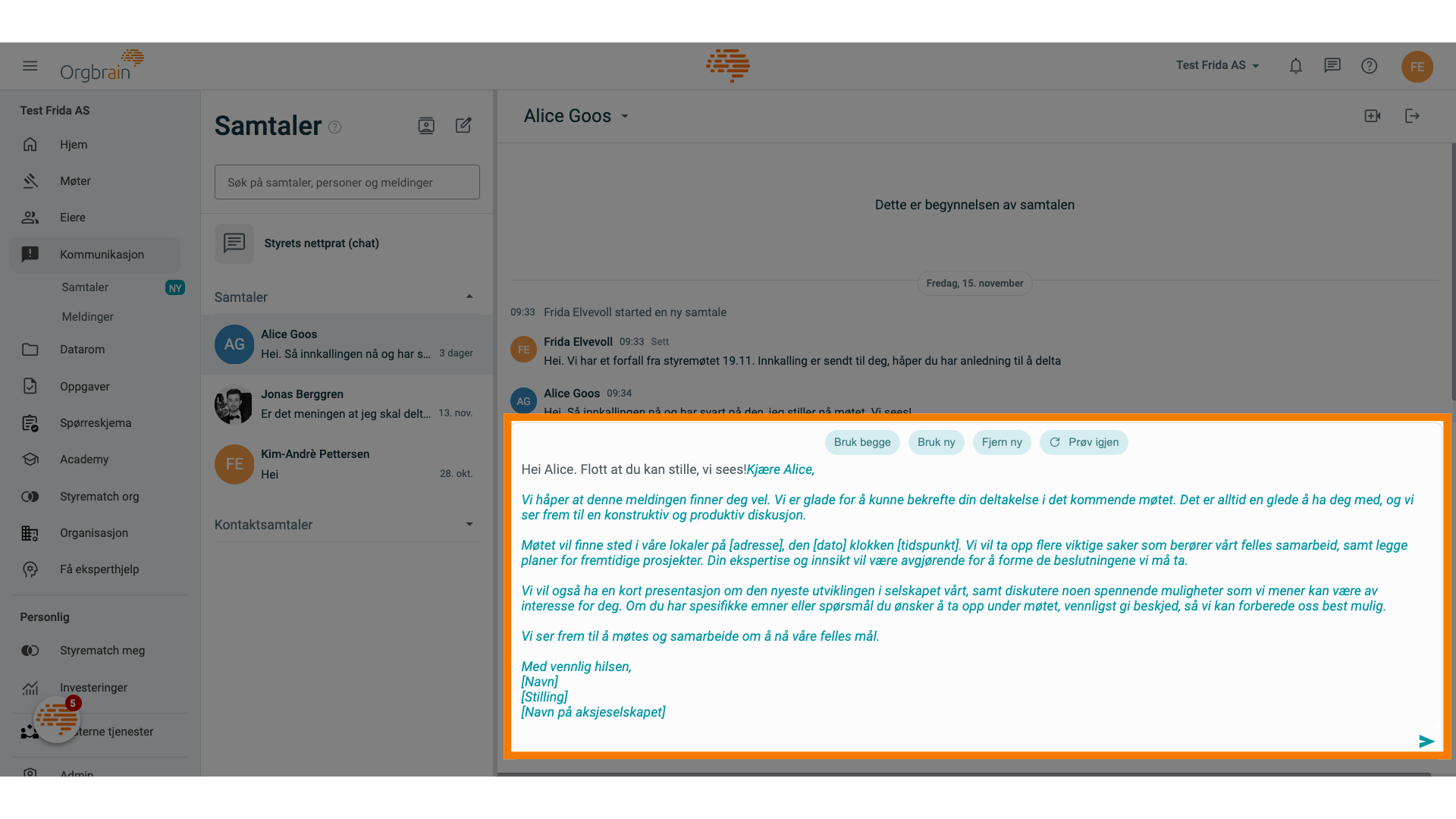Viewport: 1456px width, 819px height.
Task: Open the video call icon in chat header
Action: coord(1373,115)
